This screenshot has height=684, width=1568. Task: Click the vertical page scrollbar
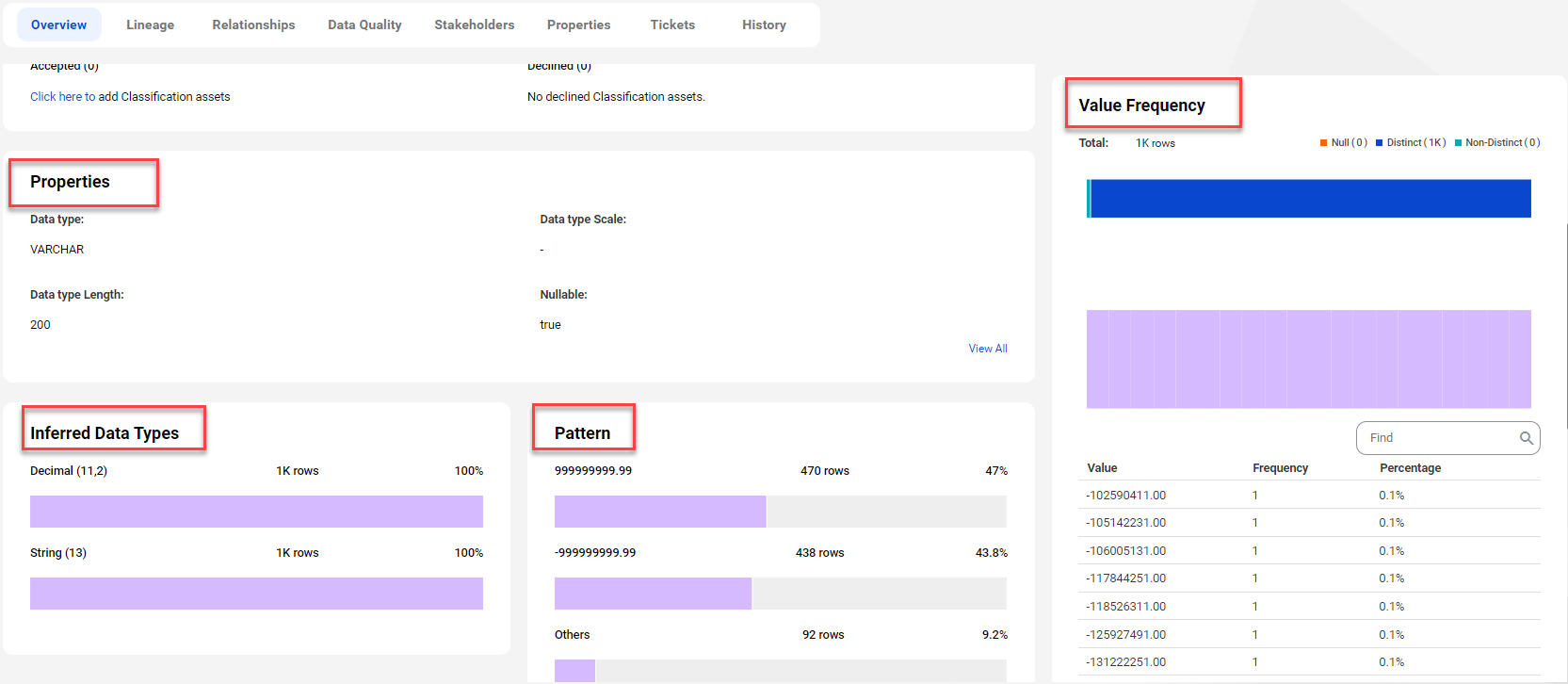tap(1565, 325)
